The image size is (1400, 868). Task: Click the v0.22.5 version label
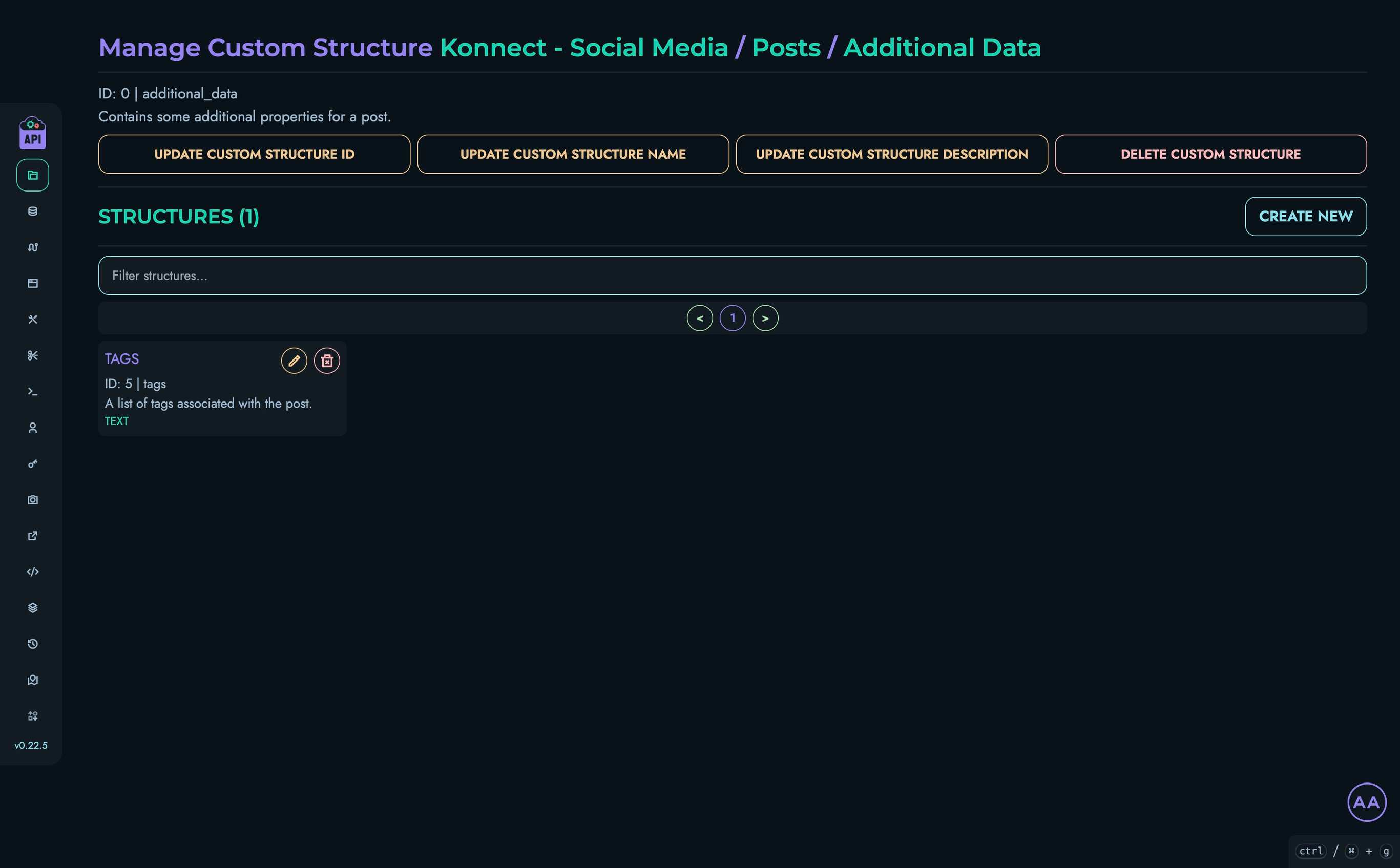[31, 745]
